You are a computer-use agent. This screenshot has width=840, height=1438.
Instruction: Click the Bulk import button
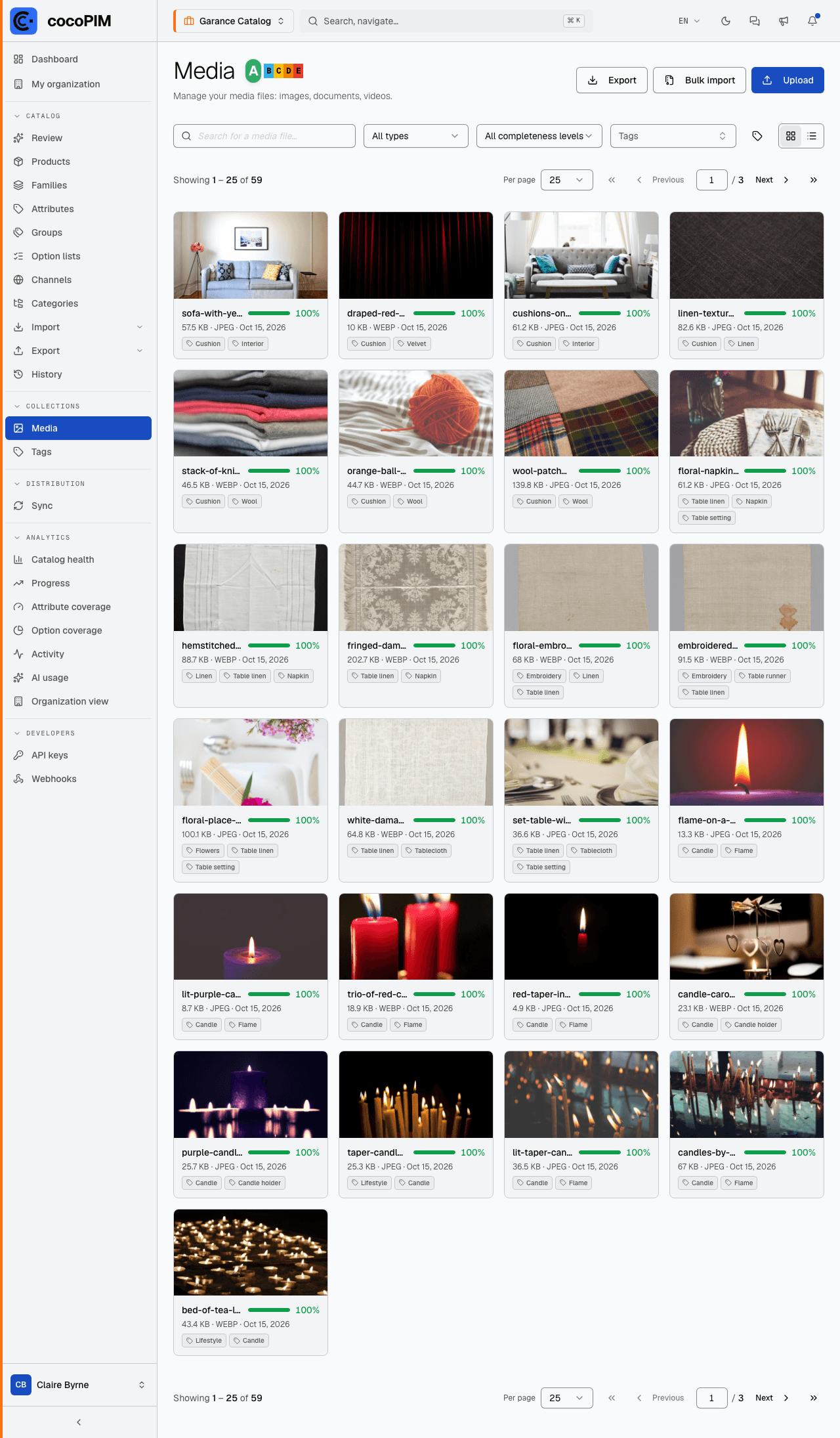click(x=700, y=80)
